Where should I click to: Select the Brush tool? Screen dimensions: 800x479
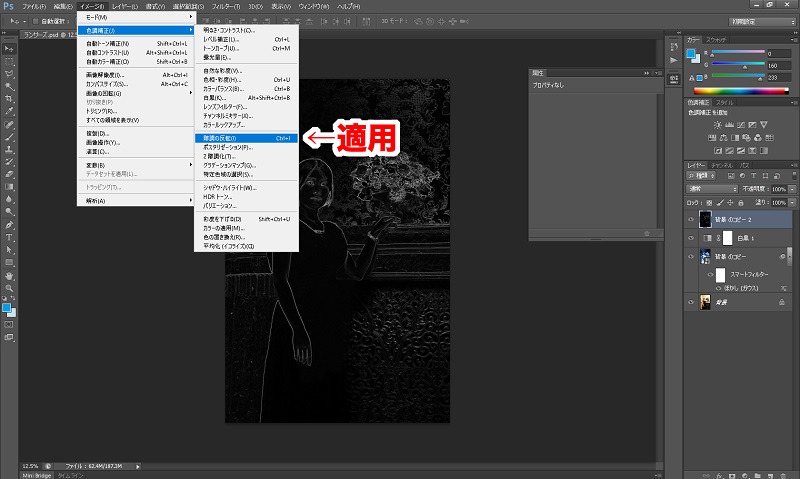point(9,137)
